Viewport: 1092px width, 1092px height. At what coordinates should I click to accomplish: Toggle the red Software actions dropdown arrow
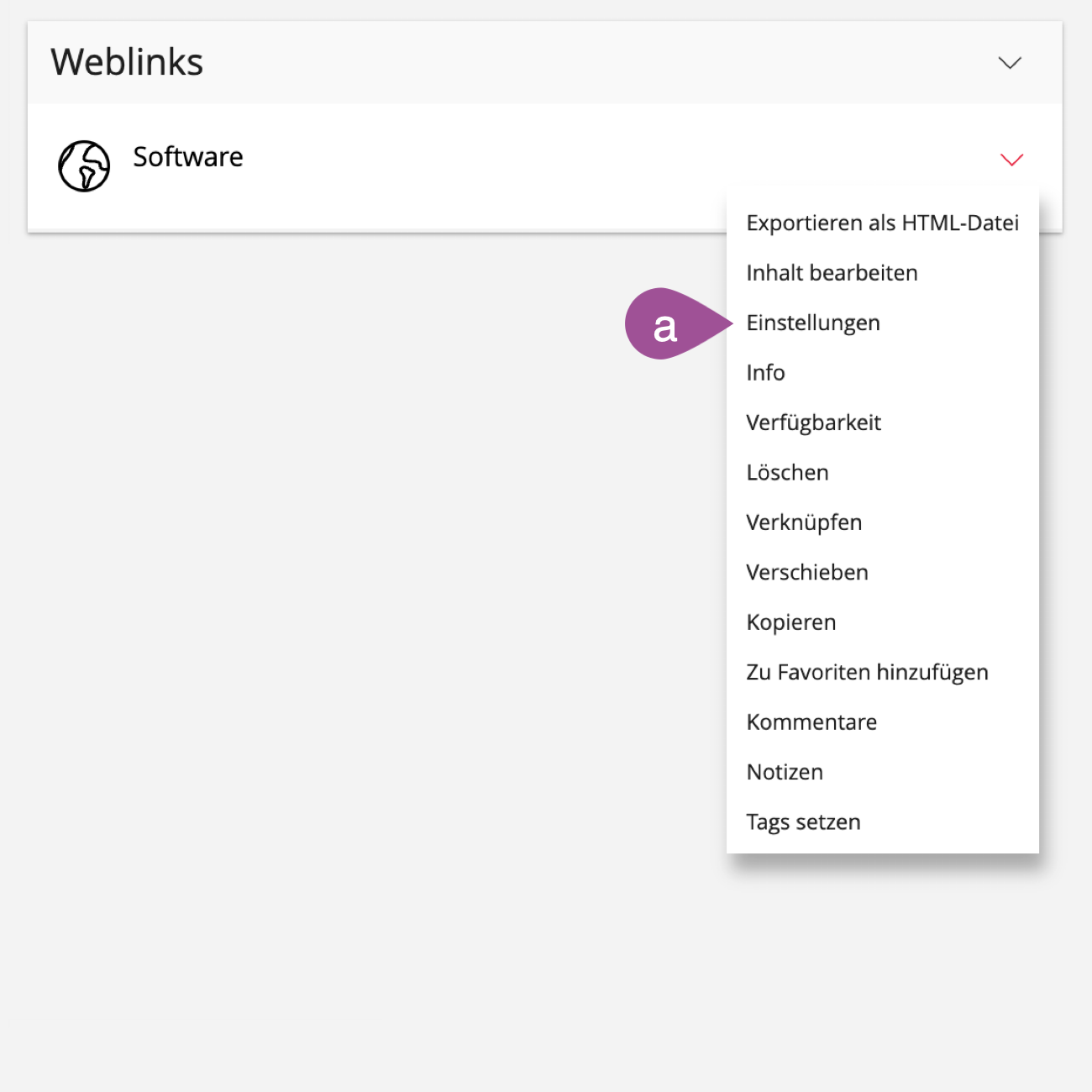pyautogui.click(x=1011, y=160)
